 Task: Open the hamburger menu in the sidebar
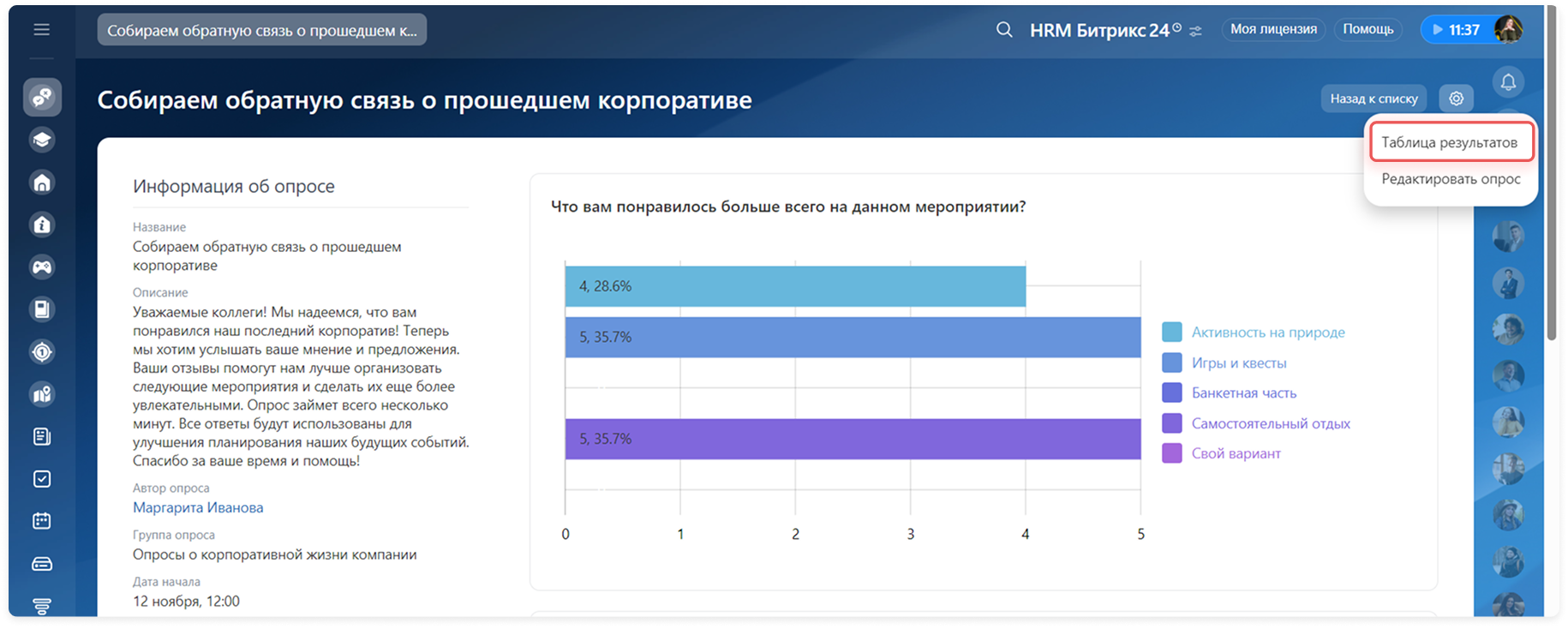point(41,30)
